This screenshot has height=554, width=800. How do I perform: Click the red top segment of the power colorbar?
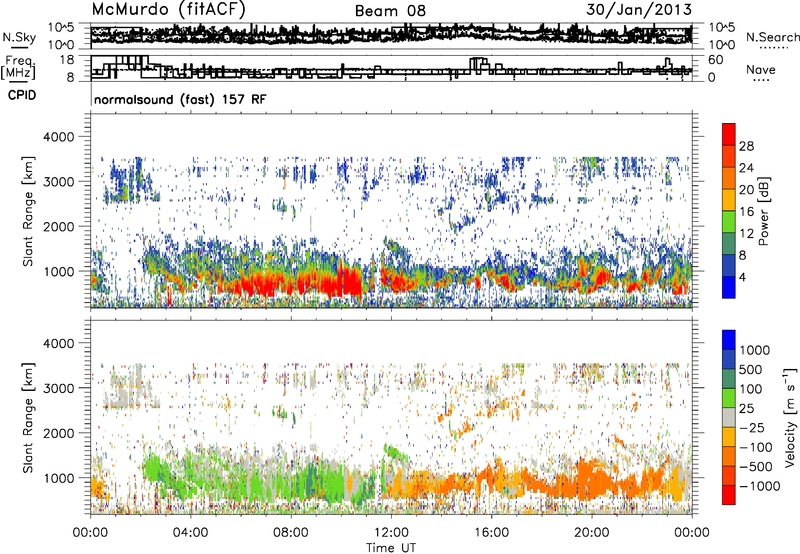tap(729, 134)
